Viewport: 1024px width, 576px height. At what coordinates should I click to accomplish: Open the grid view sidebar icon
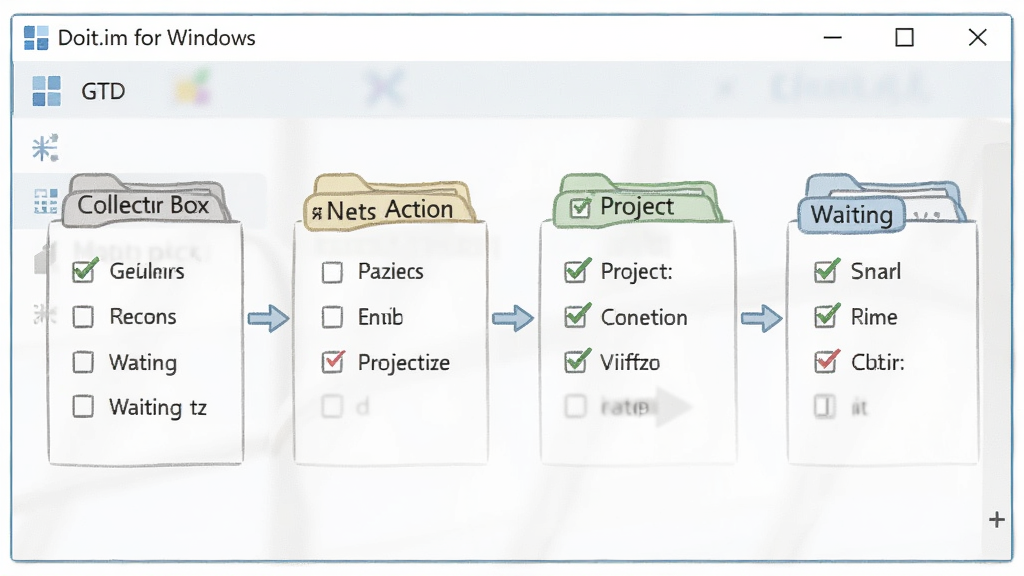[46, 201]
